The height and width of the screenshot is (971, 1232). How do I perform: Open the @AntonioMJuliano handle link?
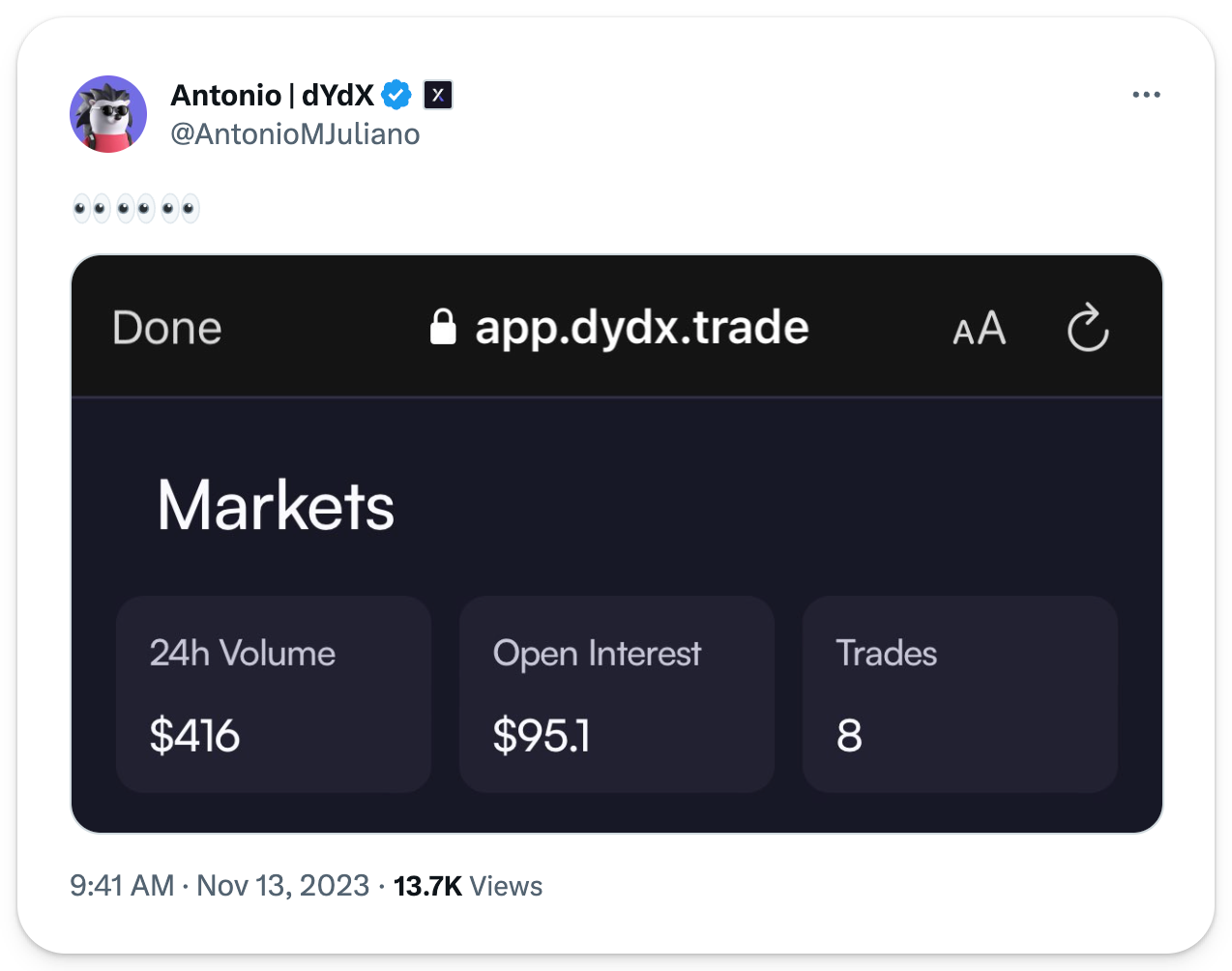pos(295,133)
